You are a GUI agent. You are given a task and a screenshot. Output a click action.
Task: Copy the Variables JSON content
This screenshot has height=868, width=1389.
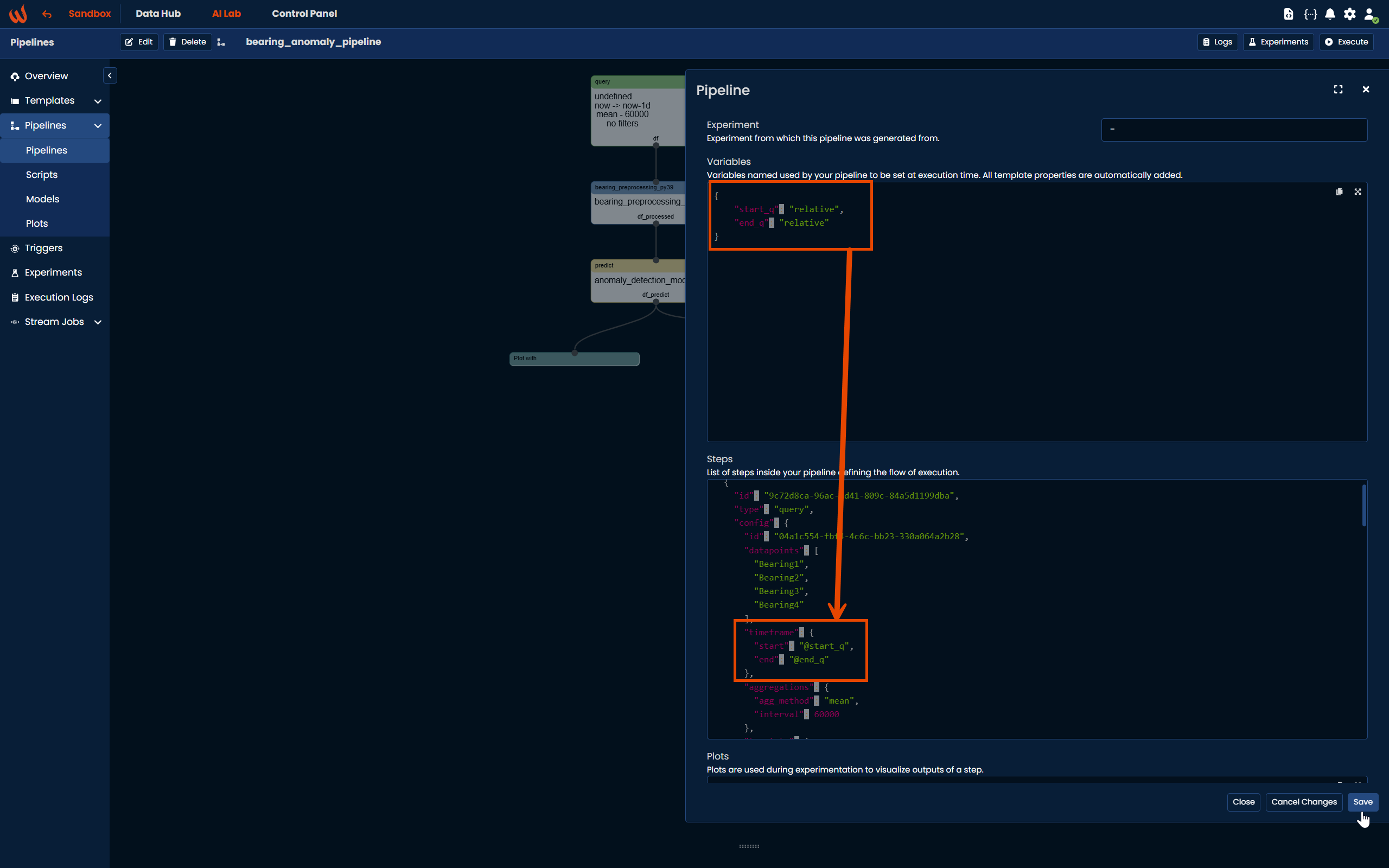point(1339,192)
